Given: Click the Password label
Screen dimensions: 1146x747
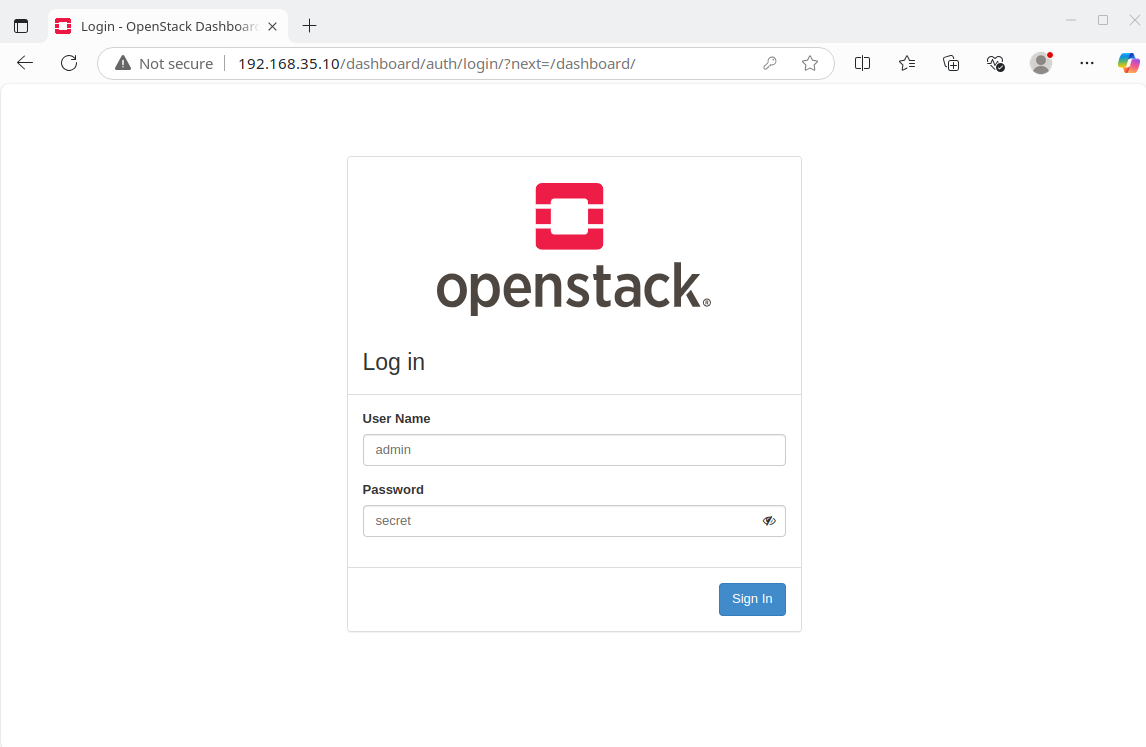Looking at the screenshot, I should coord(393,490).
